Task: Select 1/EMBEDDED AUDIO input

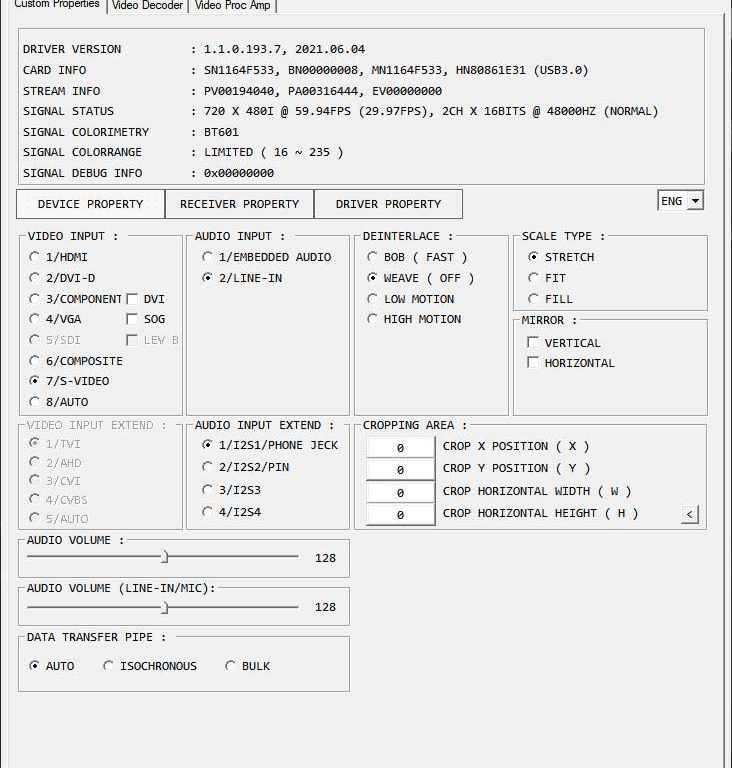Action: pyautogui.click(x=208, y=257)
